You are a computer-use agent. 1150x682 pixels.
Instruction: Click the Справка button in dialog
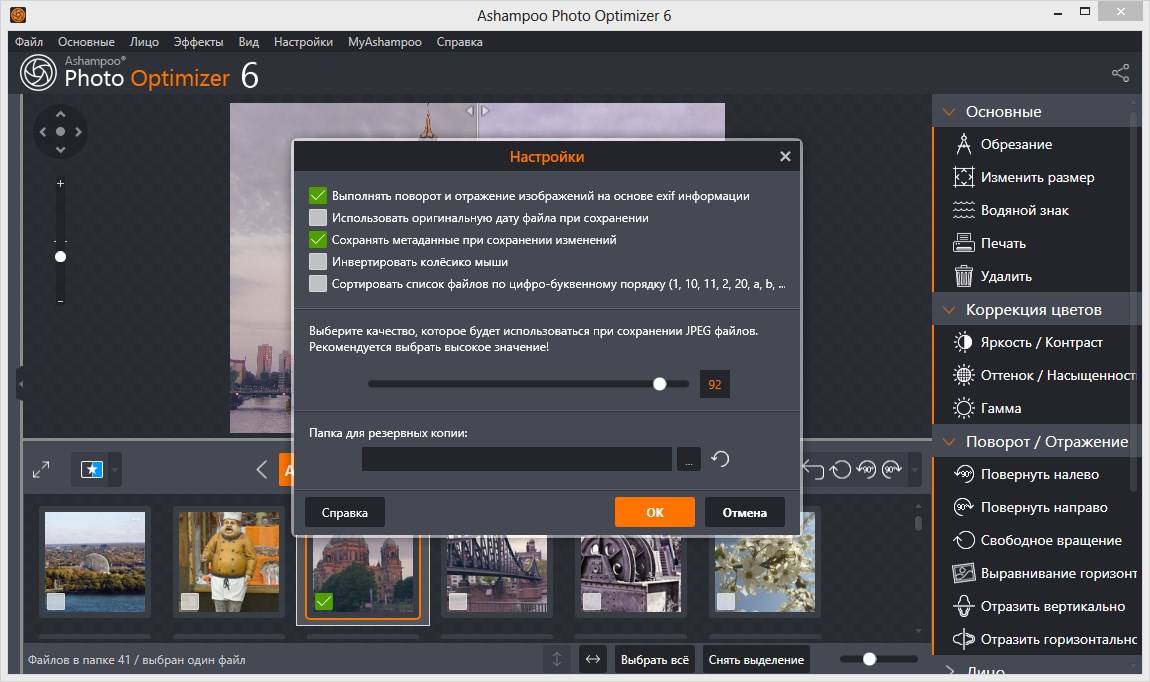click(344, 512)
